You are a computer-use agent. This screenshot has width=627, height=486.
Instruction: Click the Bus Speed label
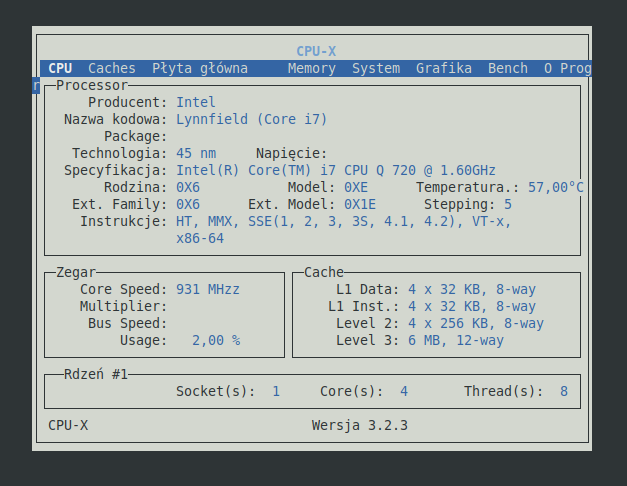(x=127, y=323)
